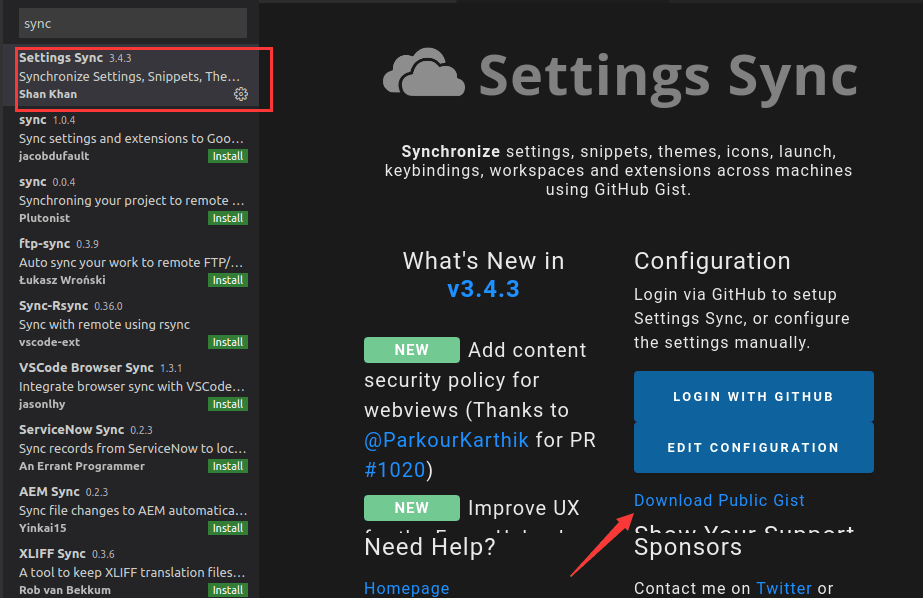This screenshot has height=598, width=923.
Task: Open the v3.4.3 release link
Action: (483, 289)
